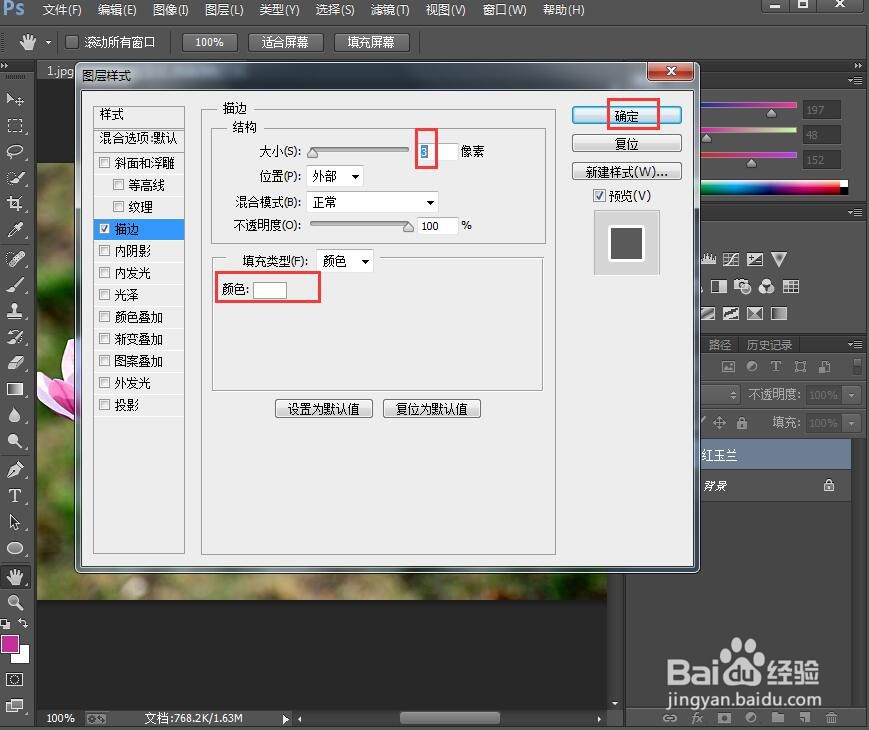Click the layer fx icon at panel bottom
Viewport: 869px width, 730px height.
[697, 718]
